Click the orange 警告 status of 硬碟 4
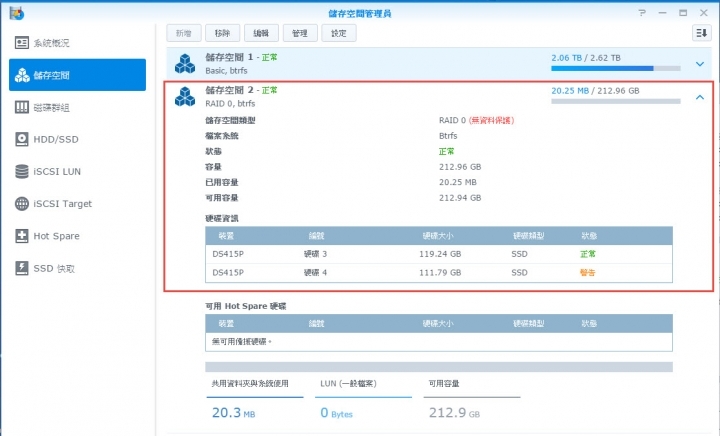Screen dimensions: 720x436 [588, 273]
